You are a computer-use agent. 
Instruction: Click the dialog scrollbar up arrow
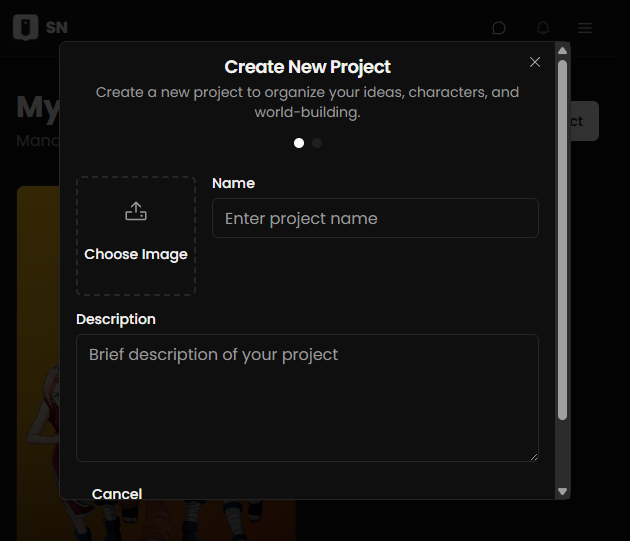(x=562, y=51)
